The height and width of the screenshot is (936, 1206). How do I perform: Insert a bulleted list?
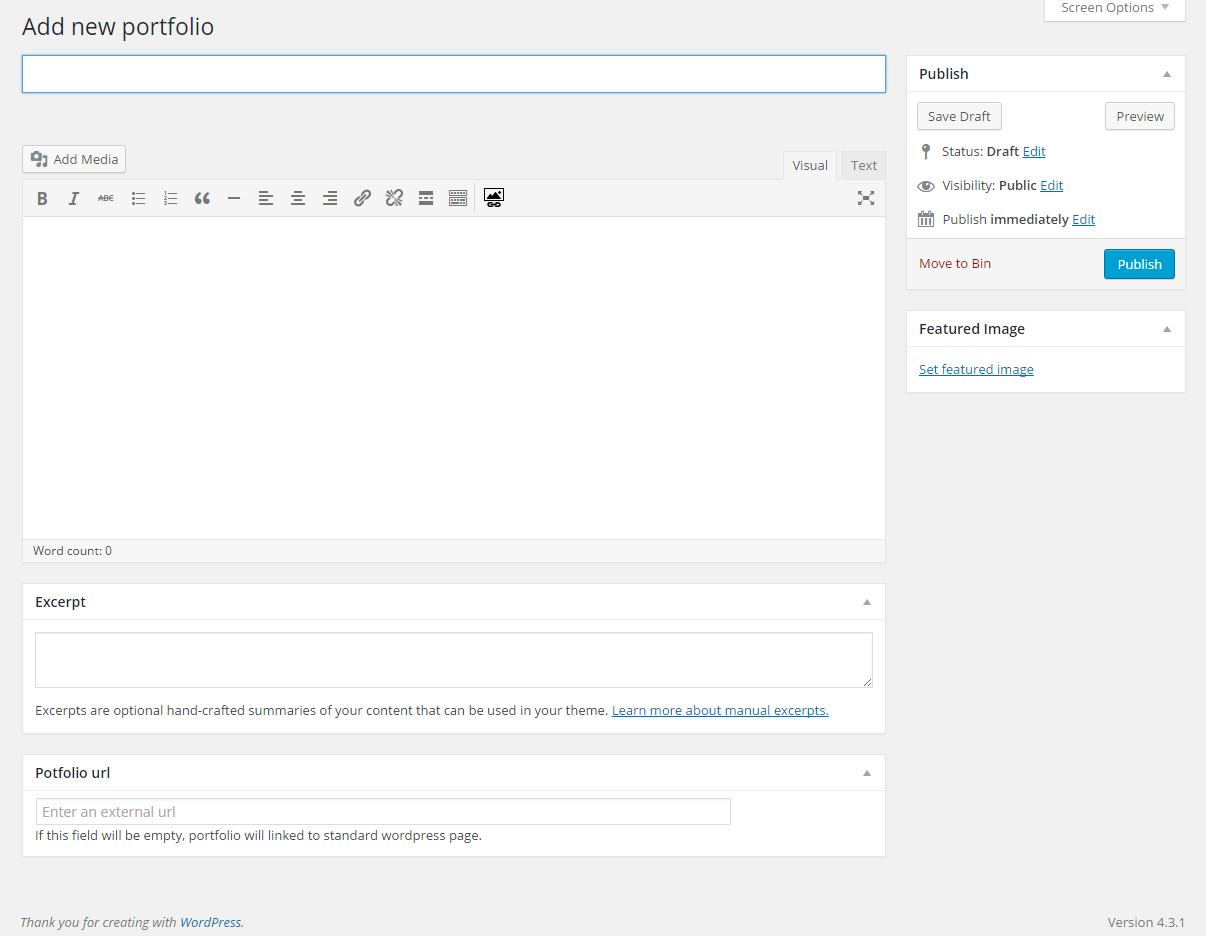[x=138, y=198]
